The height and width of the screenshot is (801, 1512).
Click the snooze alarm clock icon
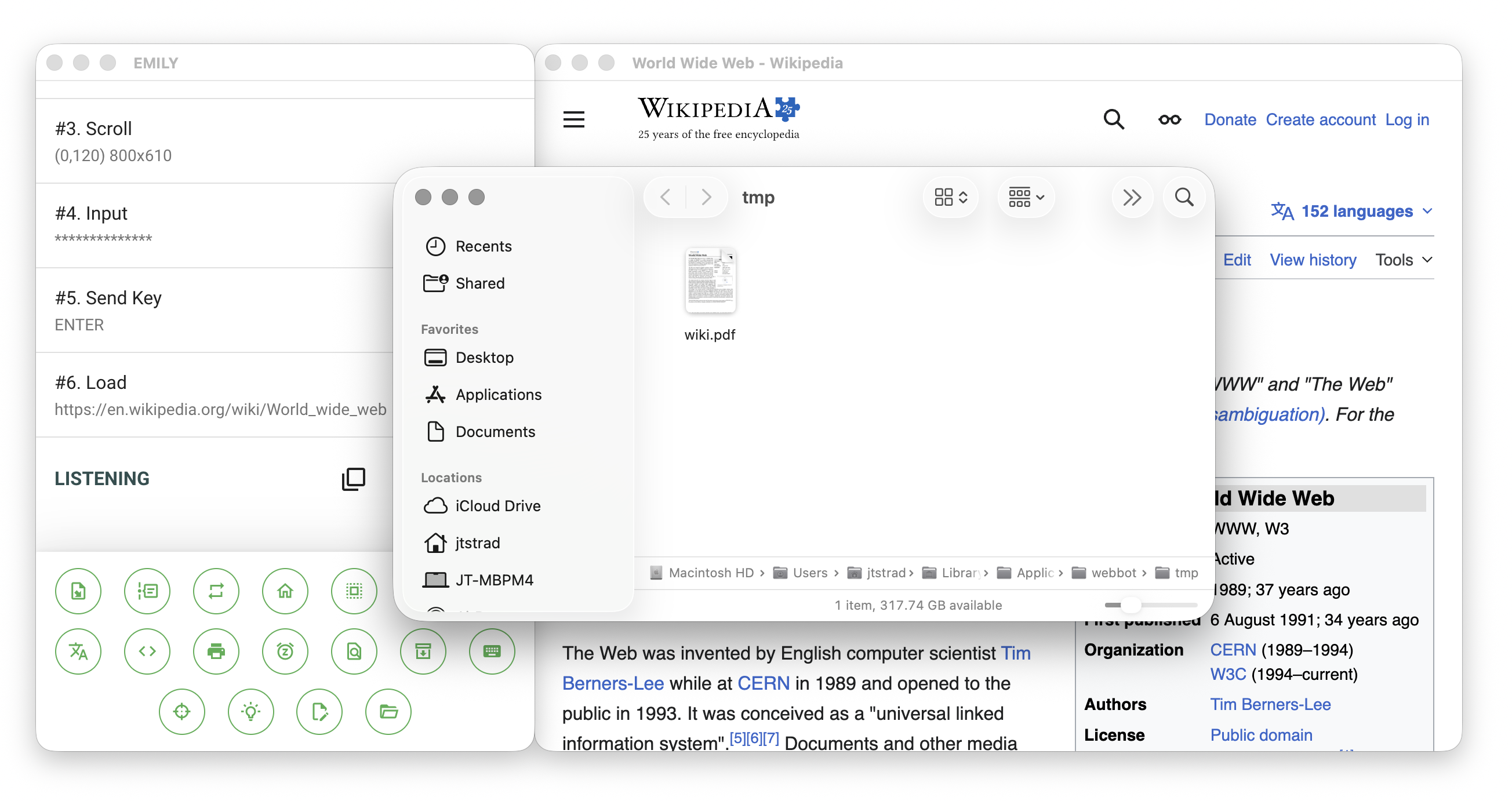click(285, 651)
